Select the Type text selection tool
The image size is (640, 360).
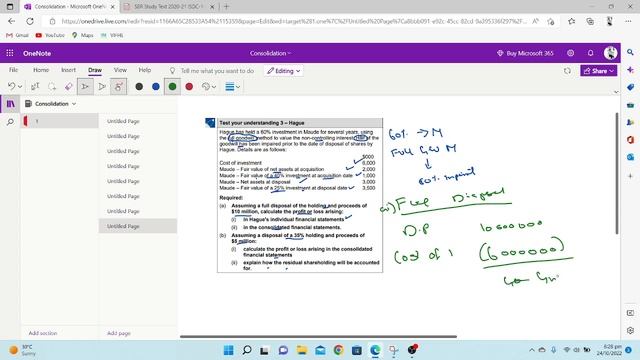pos(35,86)
